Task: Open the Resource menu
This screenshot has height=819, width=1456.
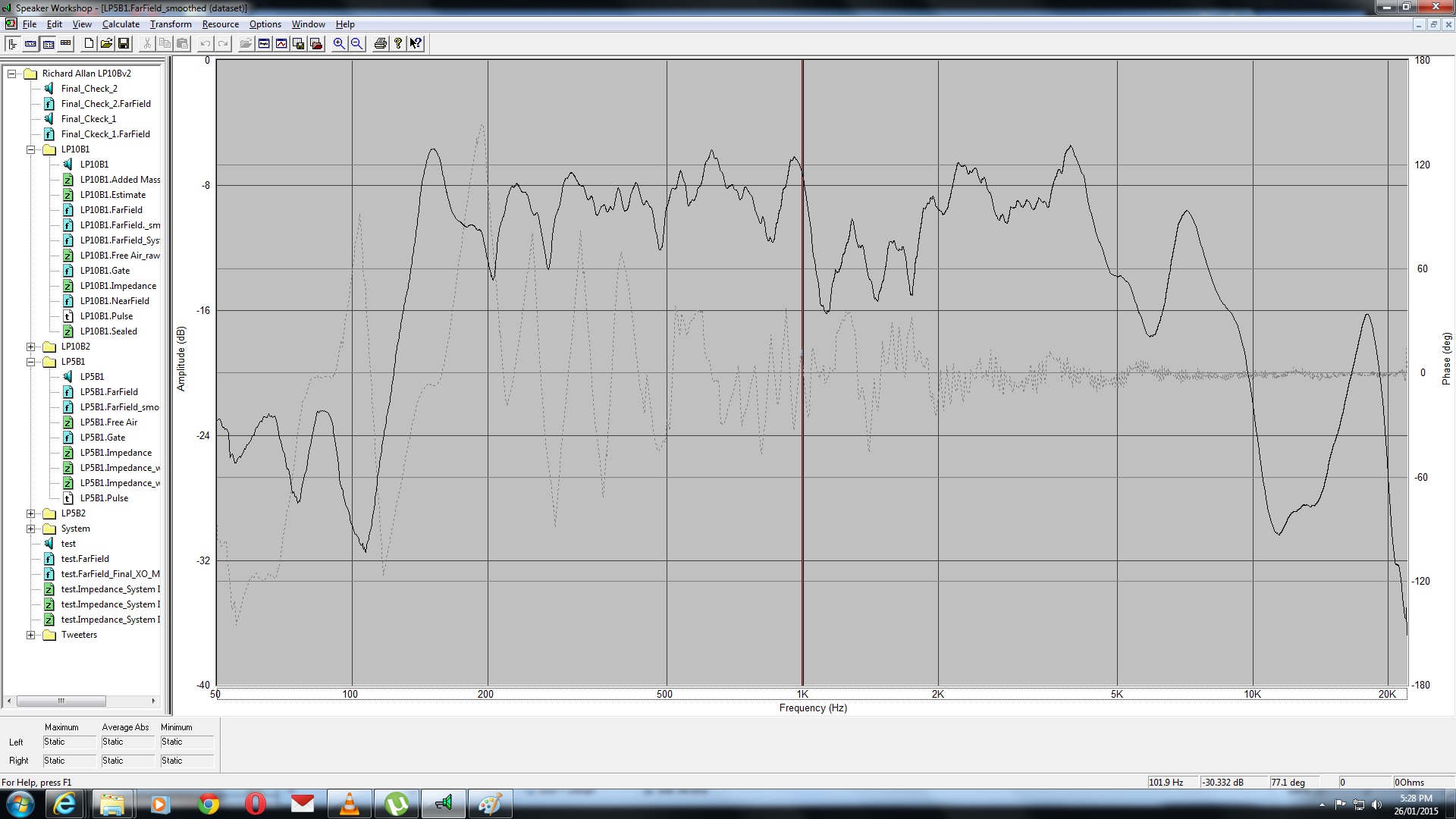Action: coord(221,24)
